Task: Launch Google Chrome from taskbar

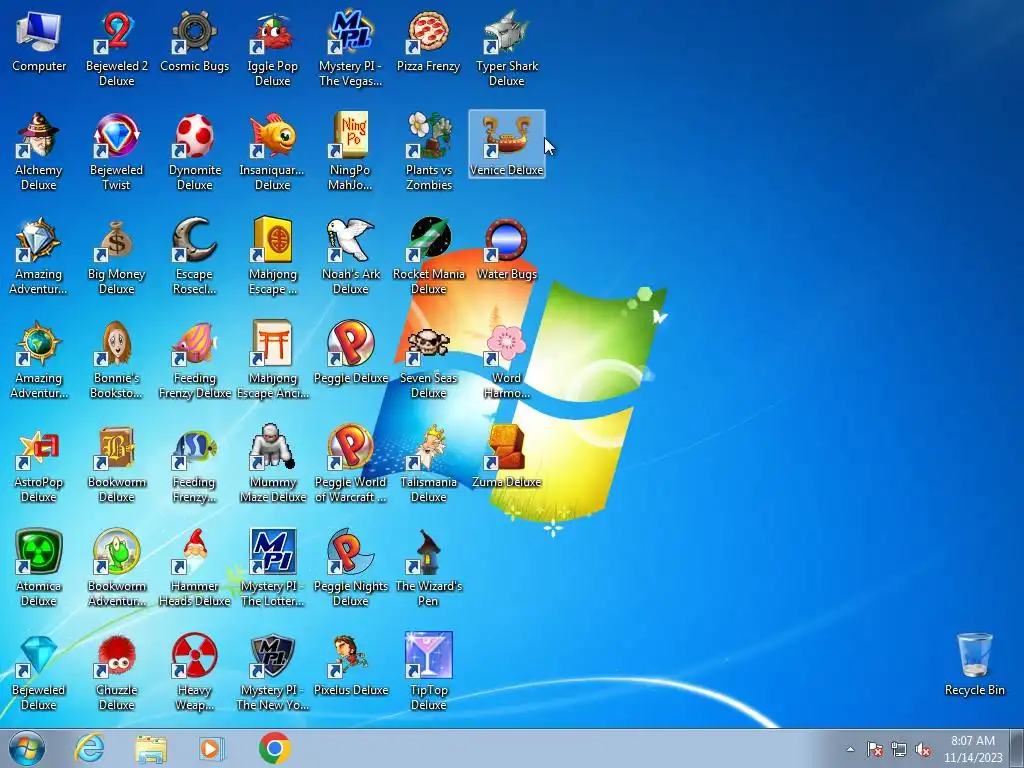Action: click(274, 748)
